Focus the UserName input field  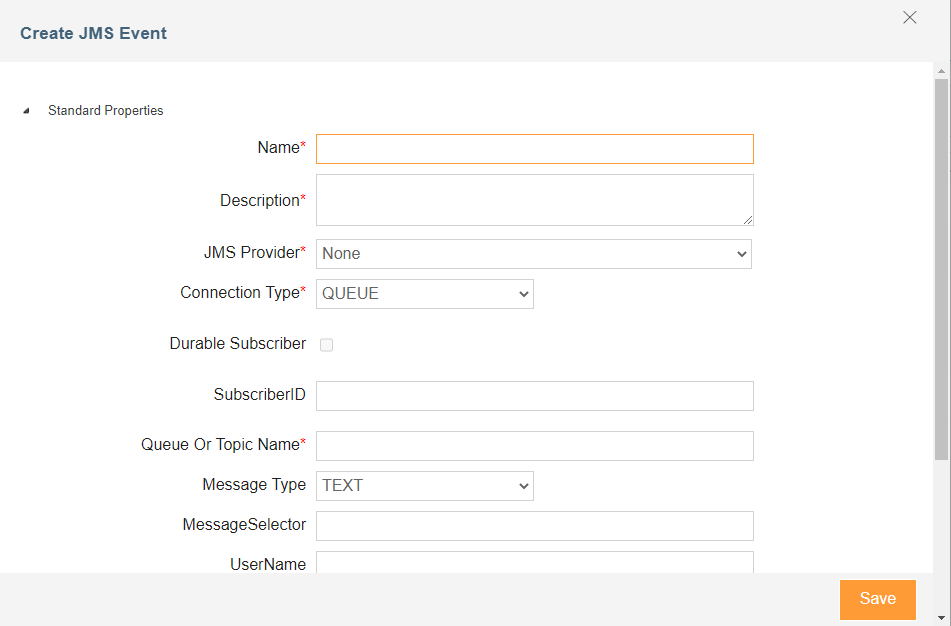(x=534, y=563)
